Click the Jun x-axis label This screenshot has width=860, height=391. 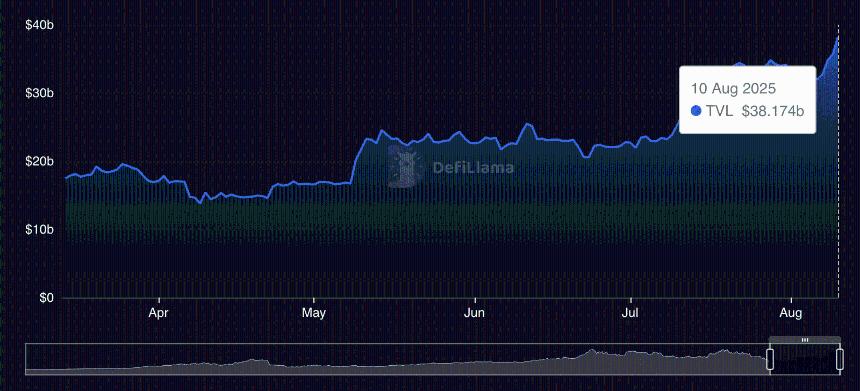[474, 314]
